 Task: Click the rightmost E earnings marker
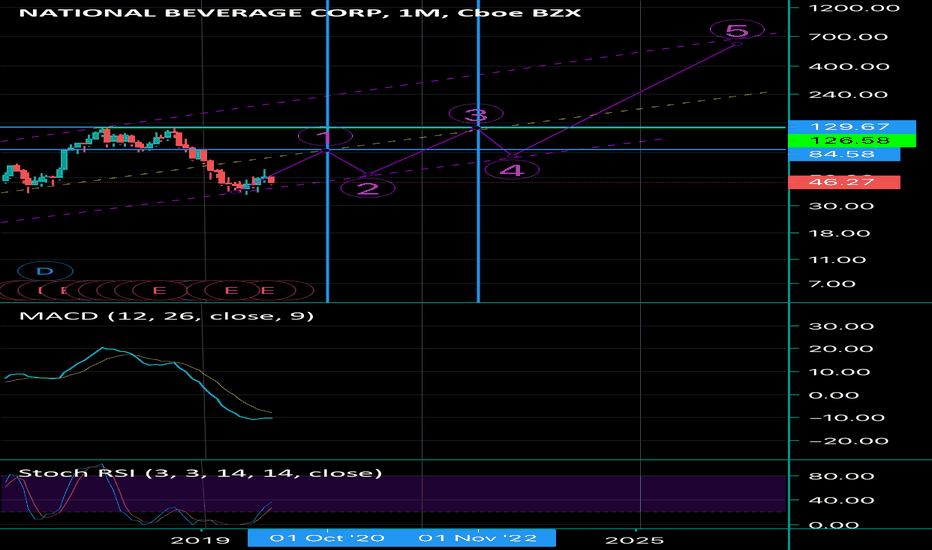(x=267, y=290)
